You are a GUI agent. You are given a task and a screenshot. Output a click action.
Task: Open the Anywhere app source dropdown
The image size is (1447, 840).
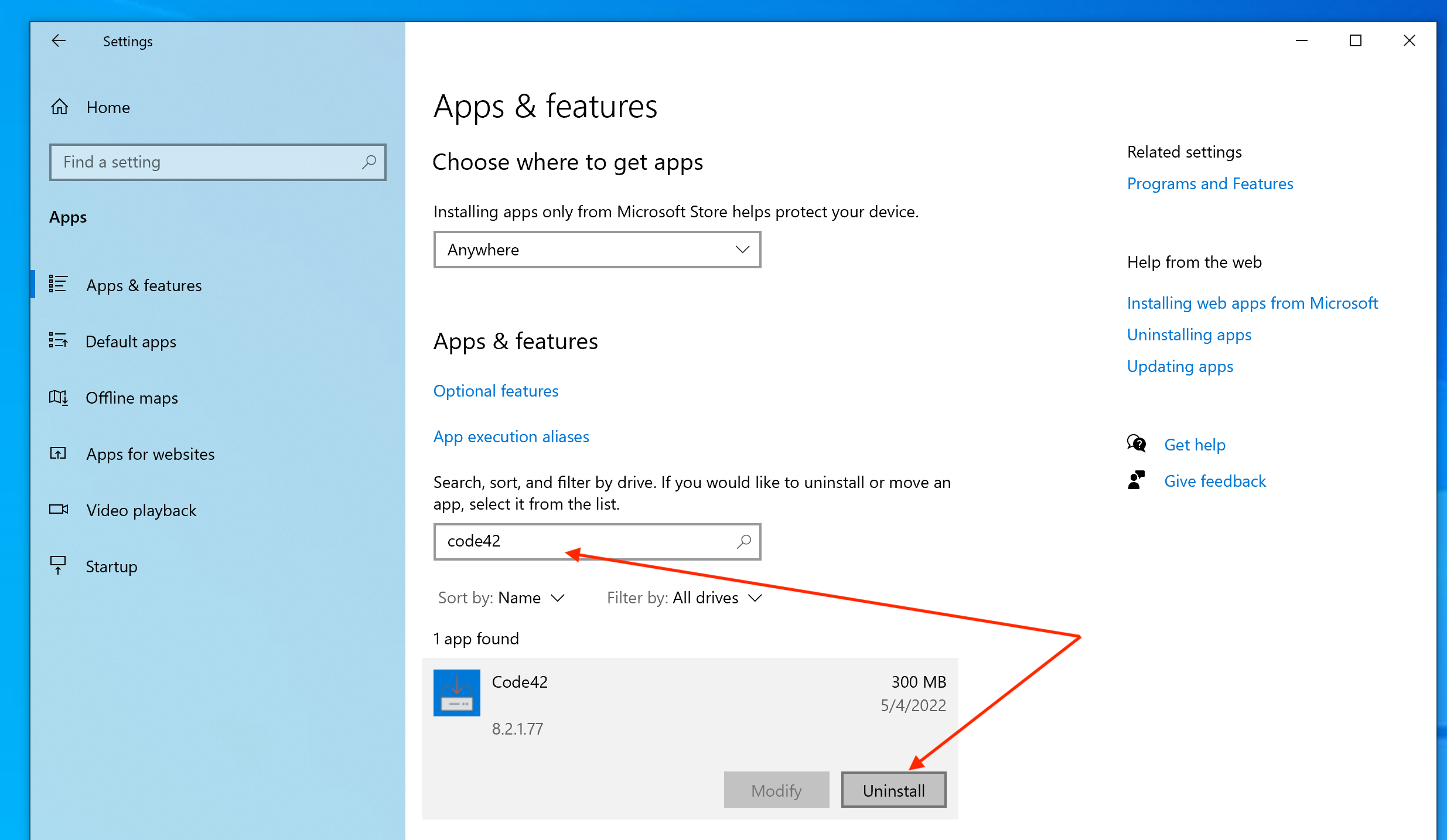[x=597, y=250]
